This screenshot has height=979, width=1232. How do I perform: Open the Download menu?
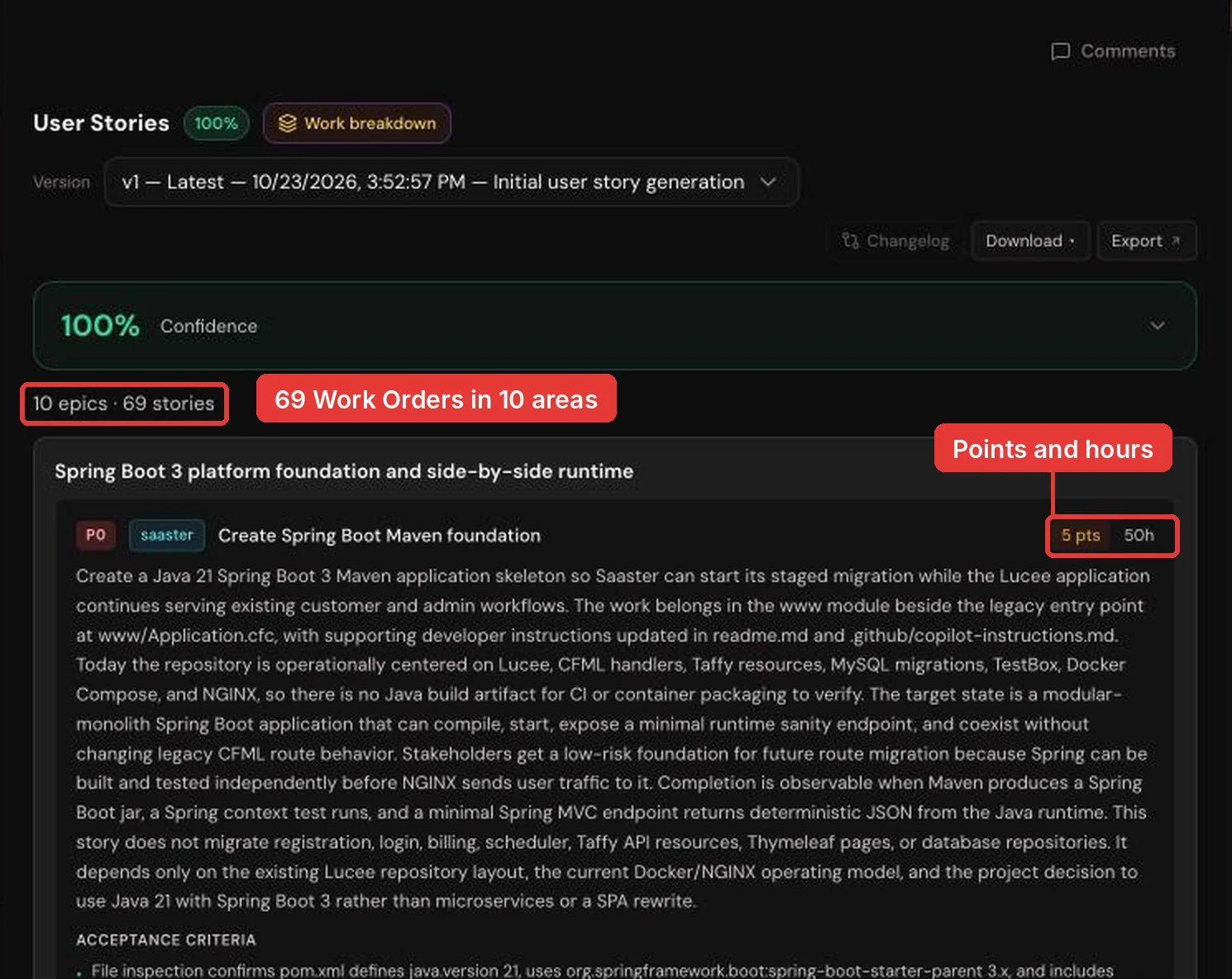[x=1030, y=241]
